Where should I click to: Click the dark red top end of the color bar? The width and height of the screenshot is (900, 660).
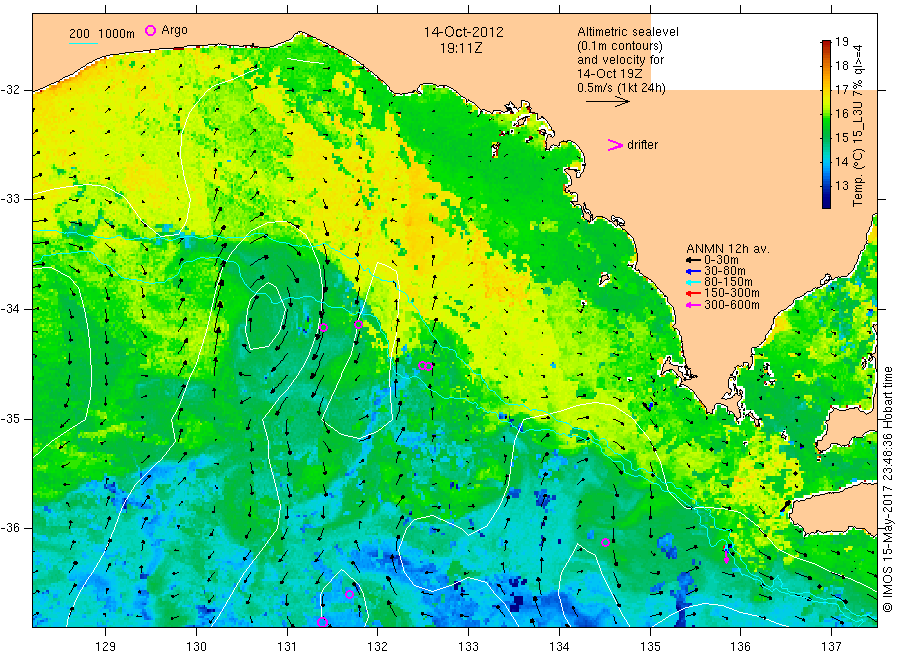(827, 44)
